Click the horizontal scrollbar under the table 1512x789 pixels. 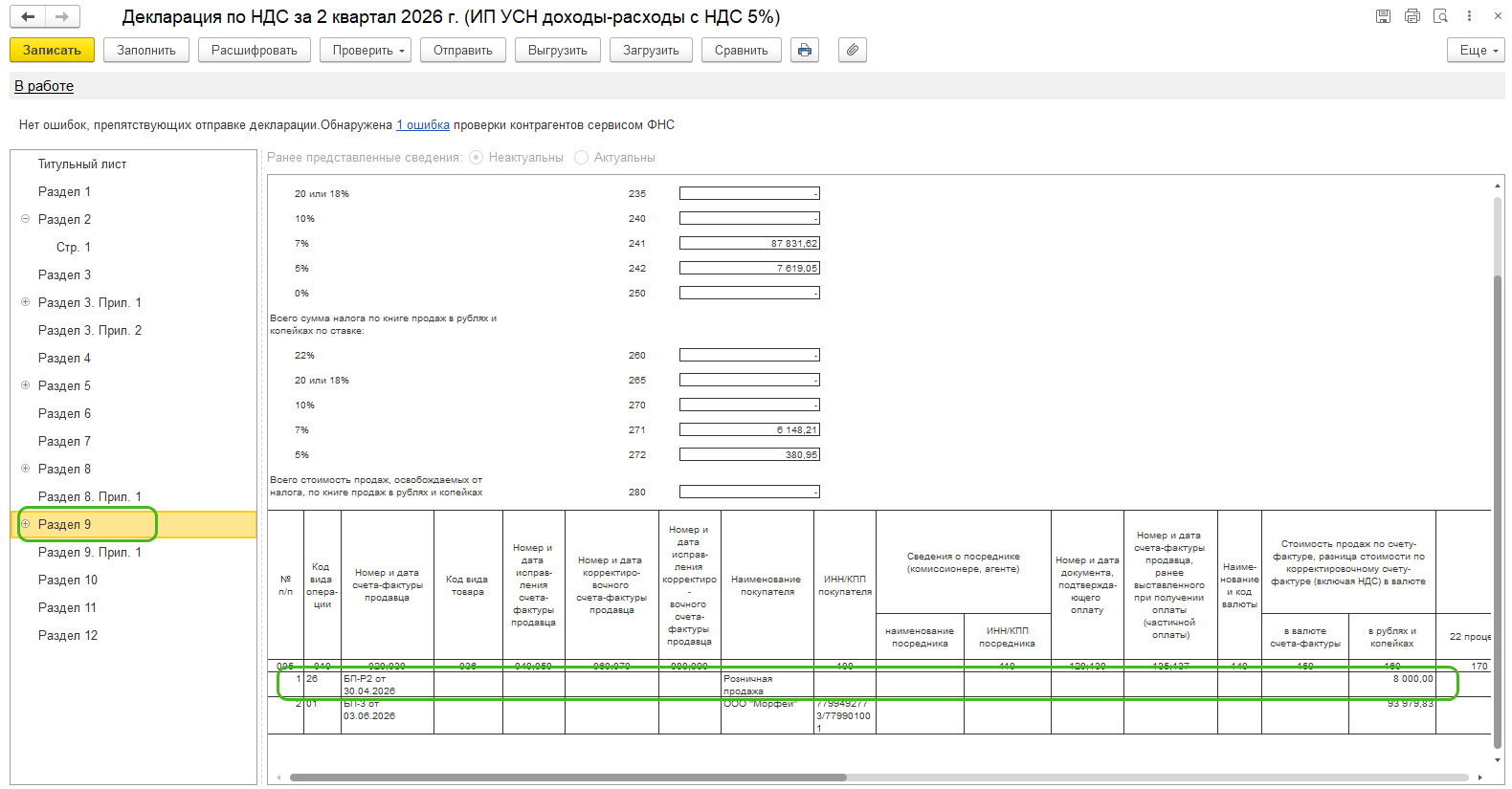568,778
